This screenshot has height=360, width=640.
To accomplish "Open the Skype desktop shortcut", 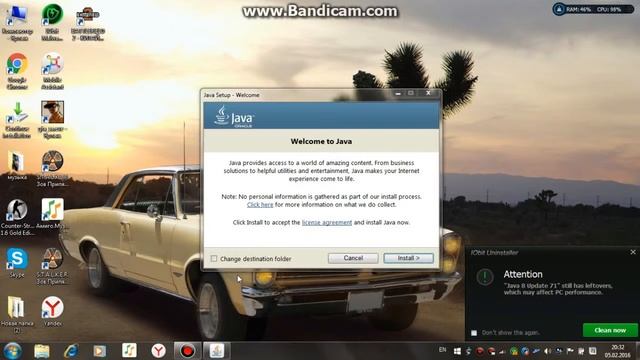I will coord(17,262).
